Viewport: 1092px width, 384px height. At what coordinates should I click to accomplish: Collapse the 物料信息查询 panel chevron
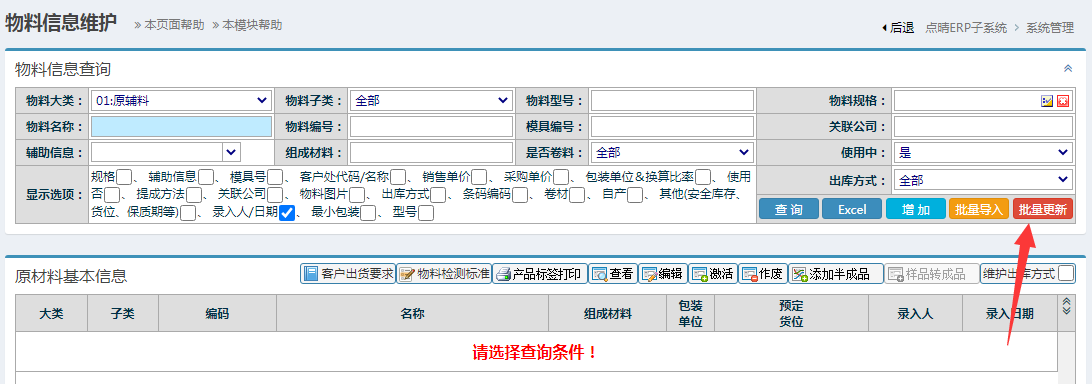[x=1068, y=68]
